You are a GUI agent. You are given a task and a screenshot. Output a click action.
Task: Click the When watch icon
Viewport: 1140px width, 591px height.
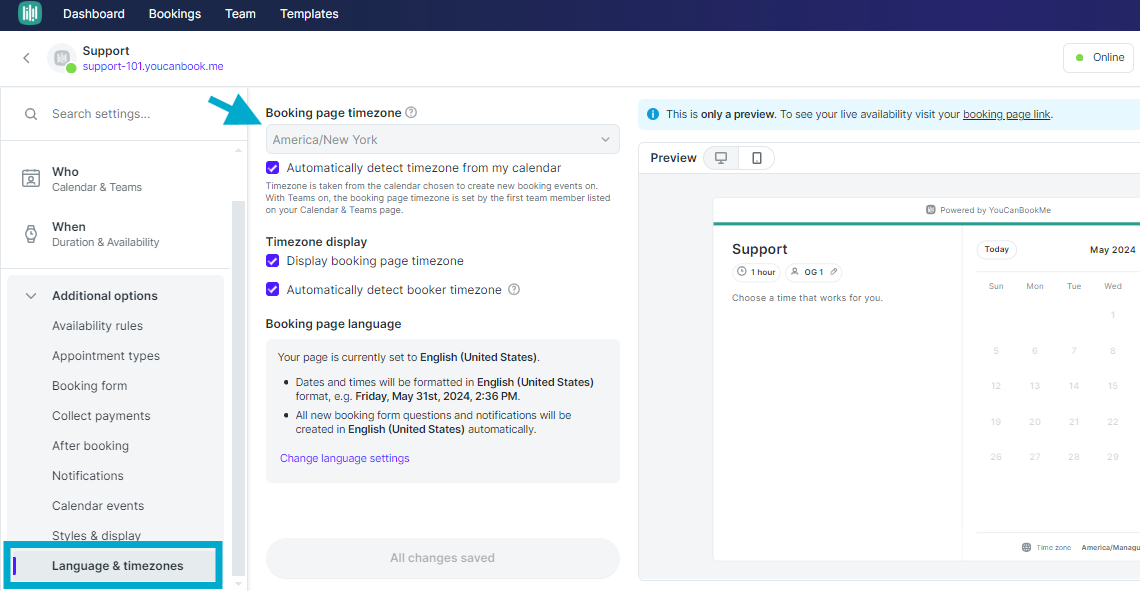pyautogui.click(x=31, y=233)
